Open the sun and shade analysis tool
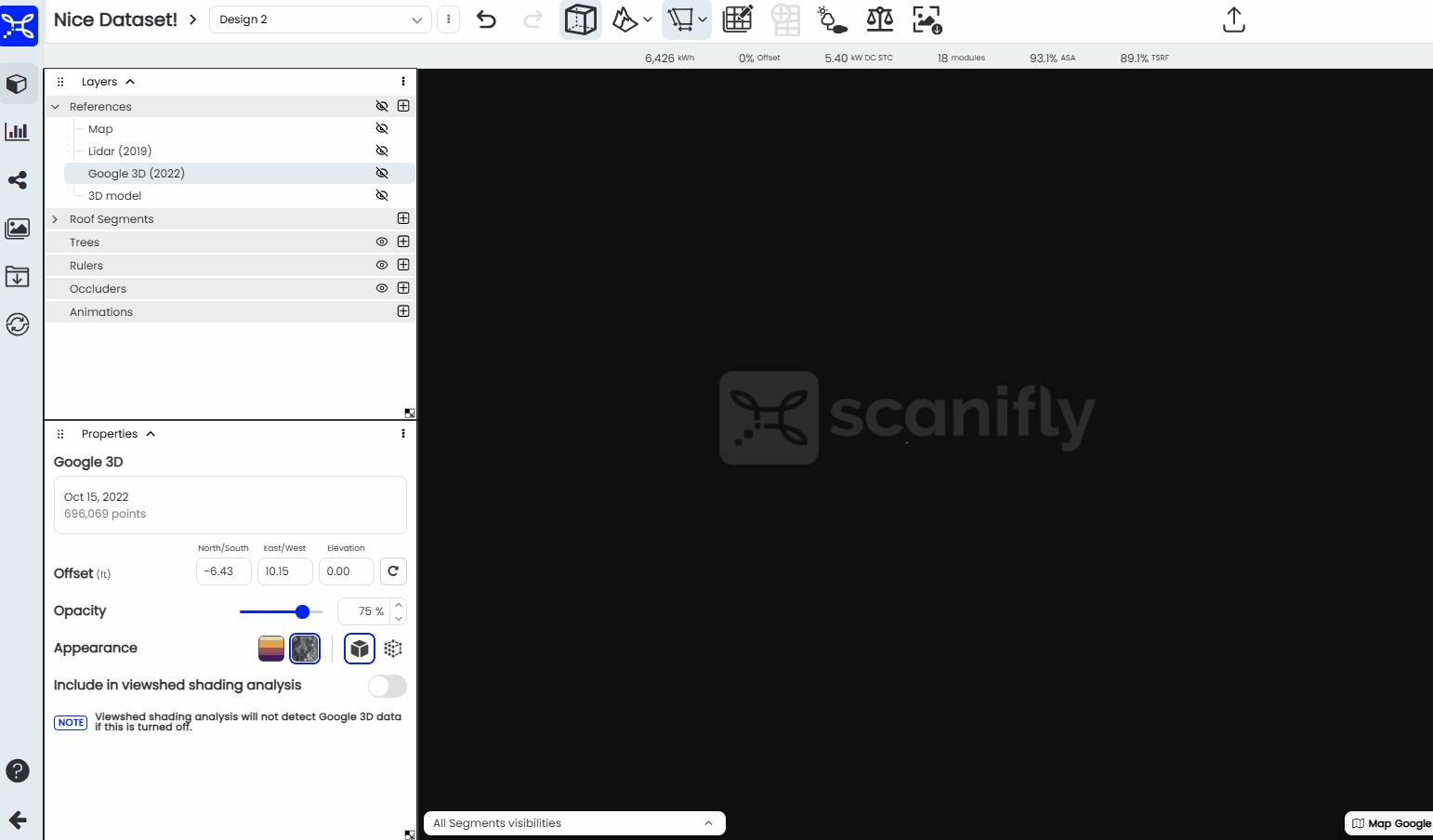This screenshot has width=1433, height=840. click(x=831, y=20)
